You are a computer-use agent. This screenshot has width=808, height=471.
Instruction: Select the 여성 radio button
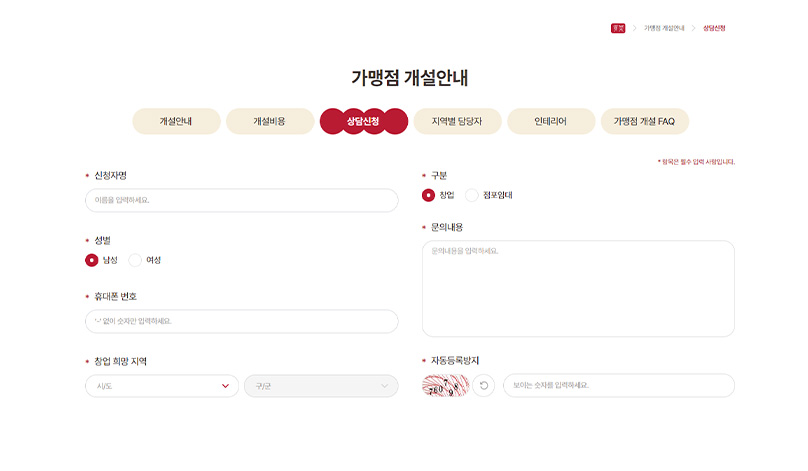[x=135, y=260]
